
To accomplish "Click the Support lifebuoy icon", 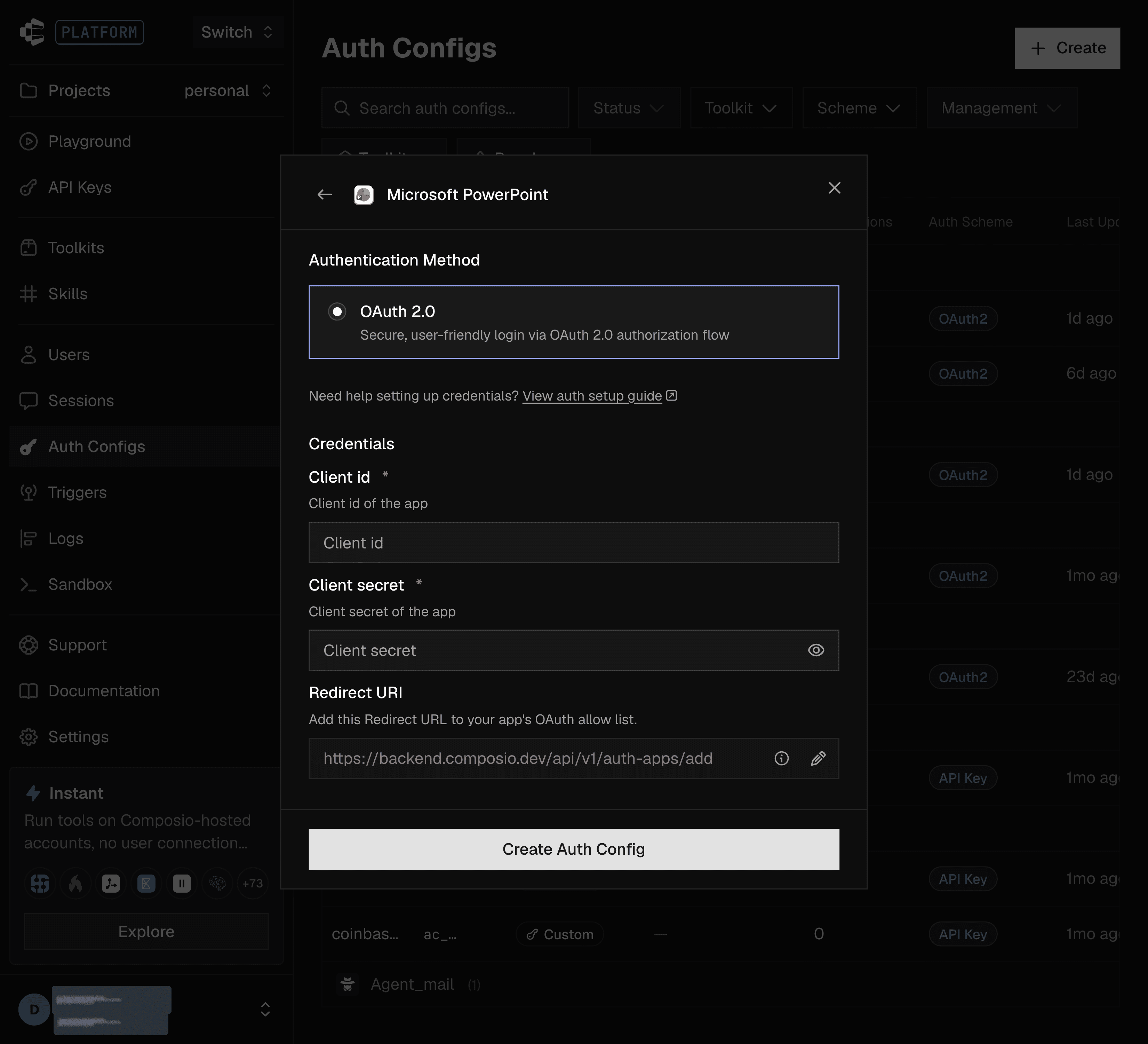I will tap(29, 645).
